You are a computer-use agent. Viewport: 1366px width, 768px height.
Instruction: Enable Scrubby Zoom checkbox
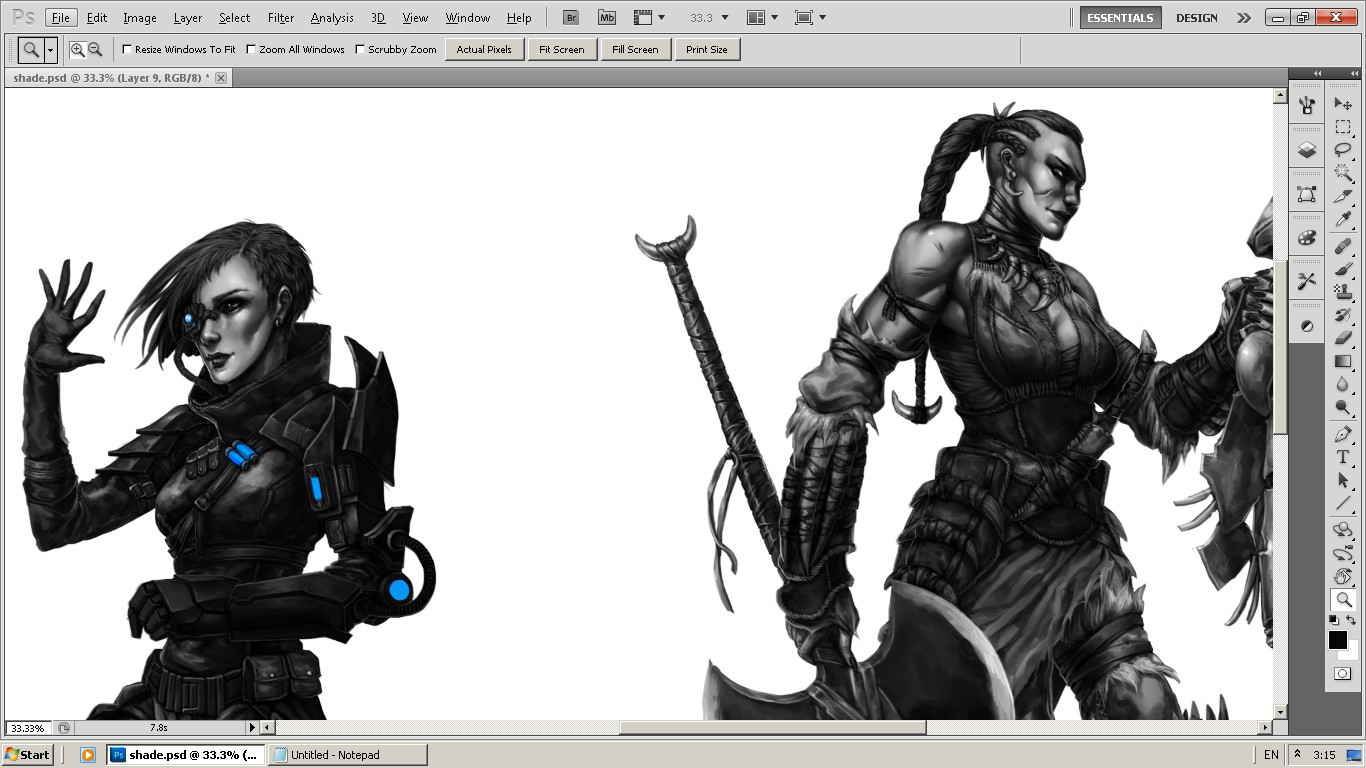pyautogui.click(x=360, y=49)
